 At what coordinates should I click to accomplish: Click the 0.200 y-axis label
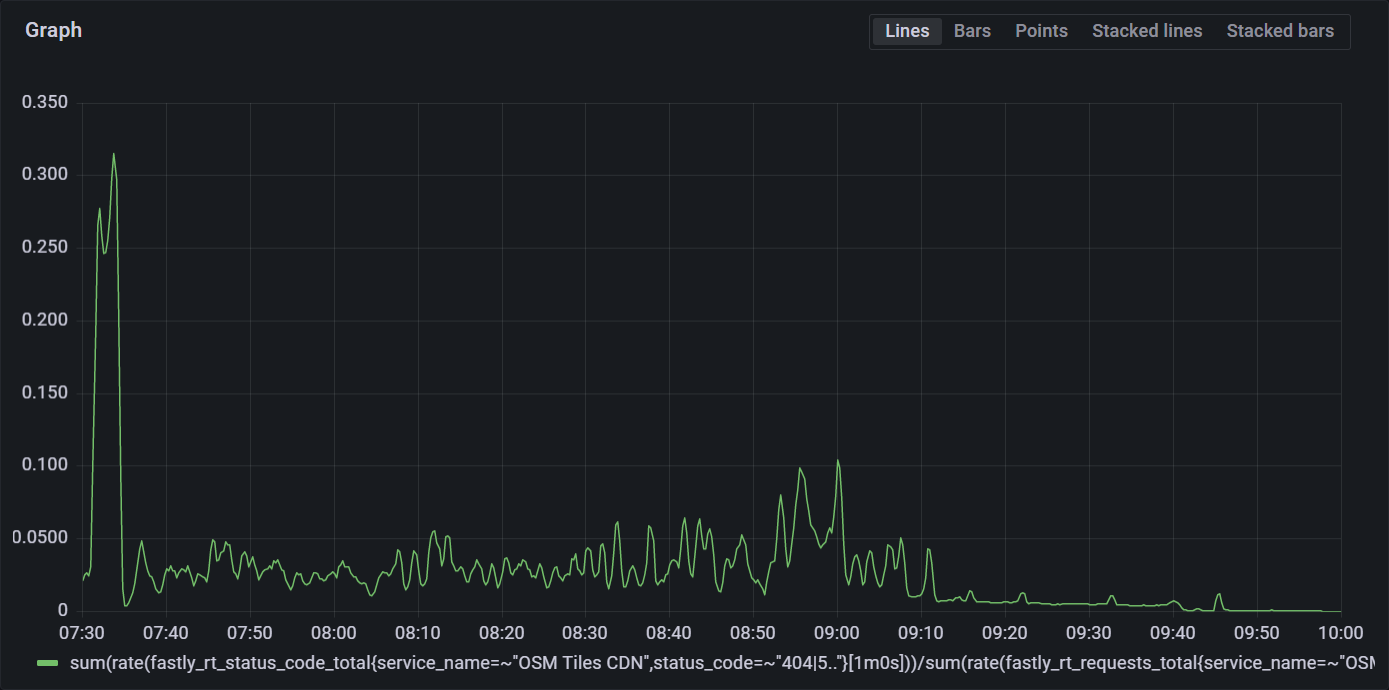tap(47, 319)
